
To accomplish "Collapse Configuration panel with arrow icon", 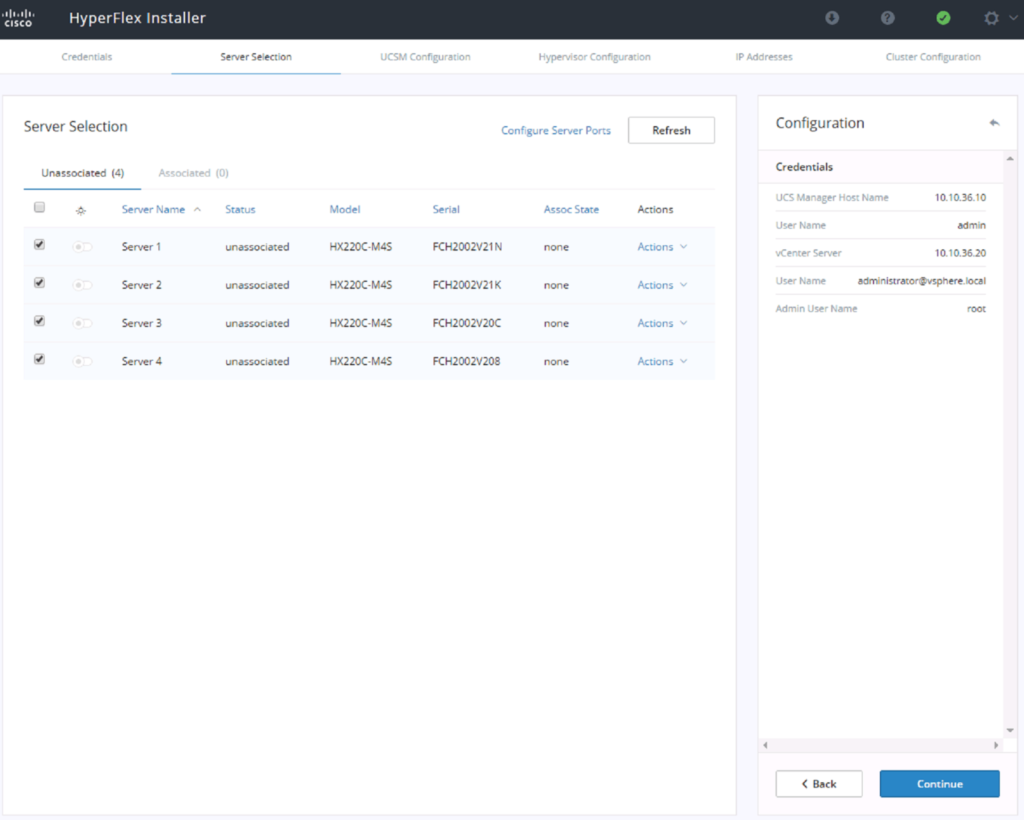I will (x=994, y=123).
